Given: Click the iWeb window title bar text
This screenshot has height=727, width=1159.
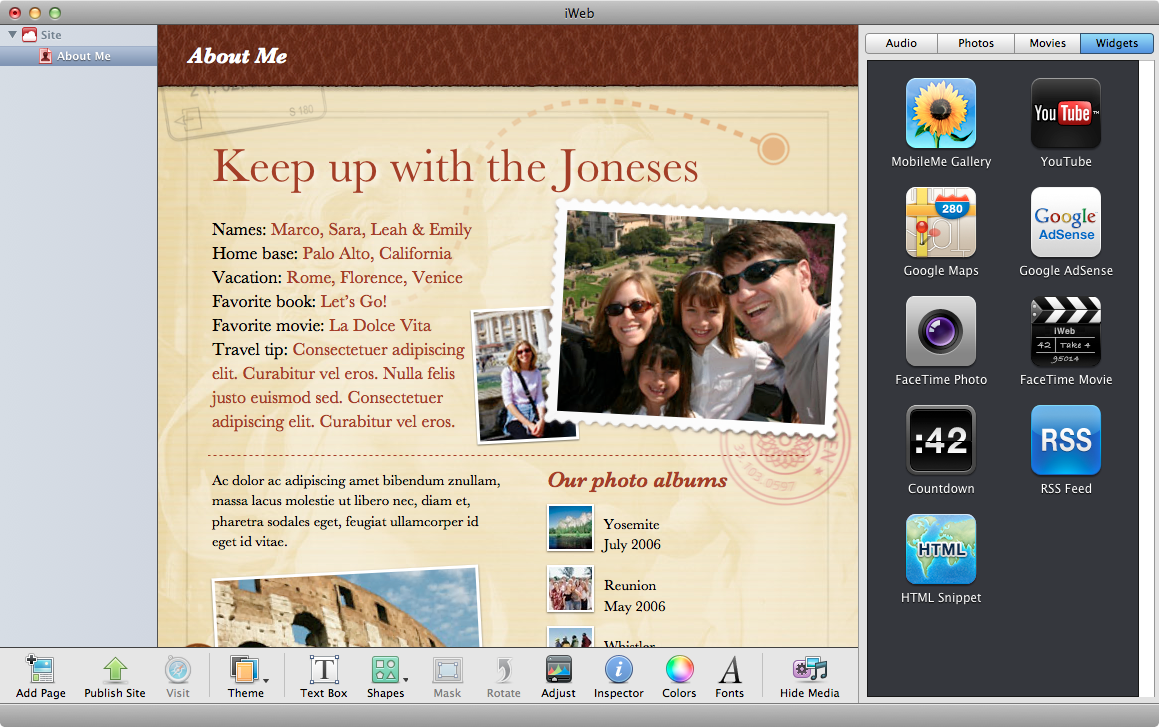Looking at the screenshot, I should 579,13.
